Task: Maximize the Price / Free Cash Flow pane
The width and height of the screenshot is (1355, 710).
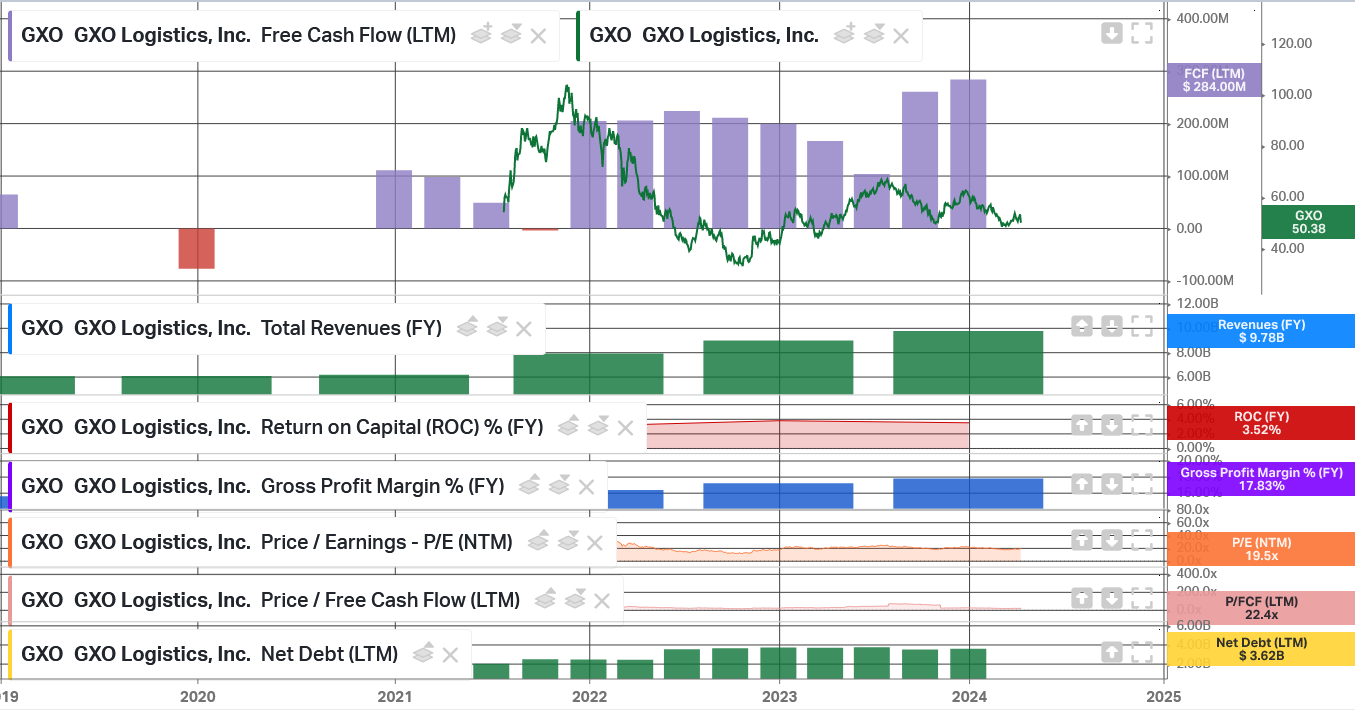Action: tap(1142, 598)
